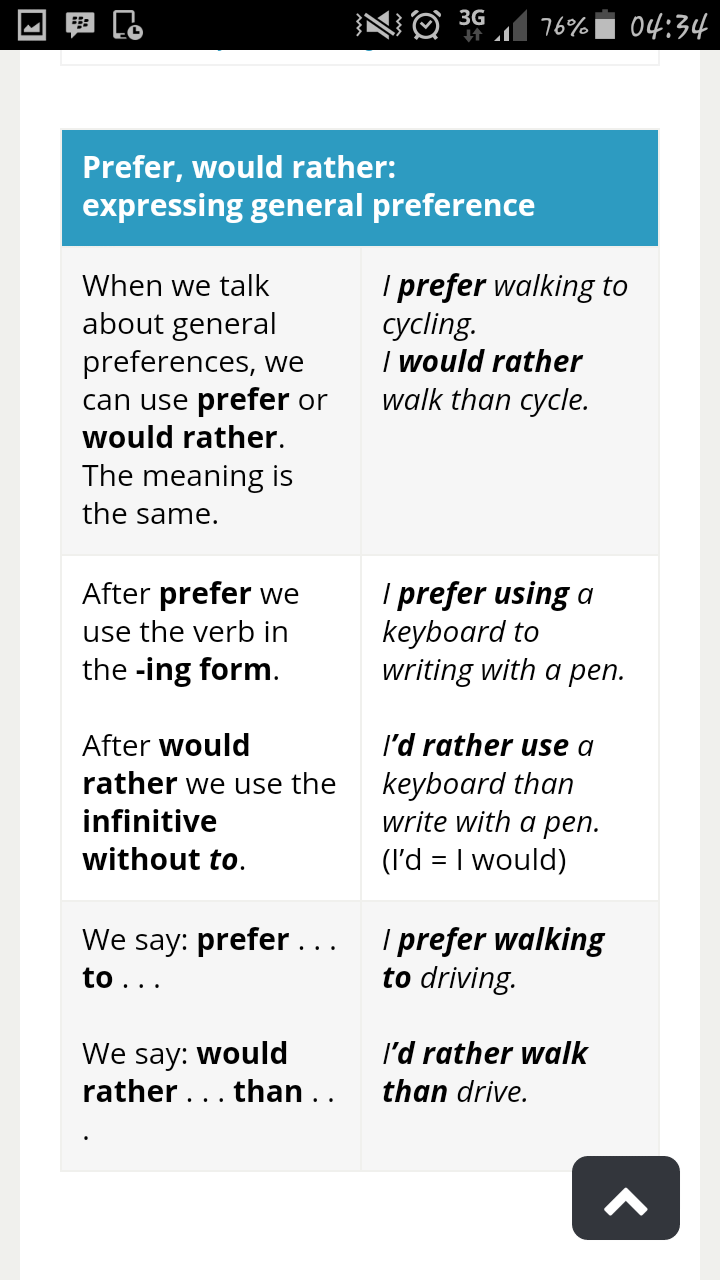
Task: Open the gallery image notification icon
Action: 33,24
